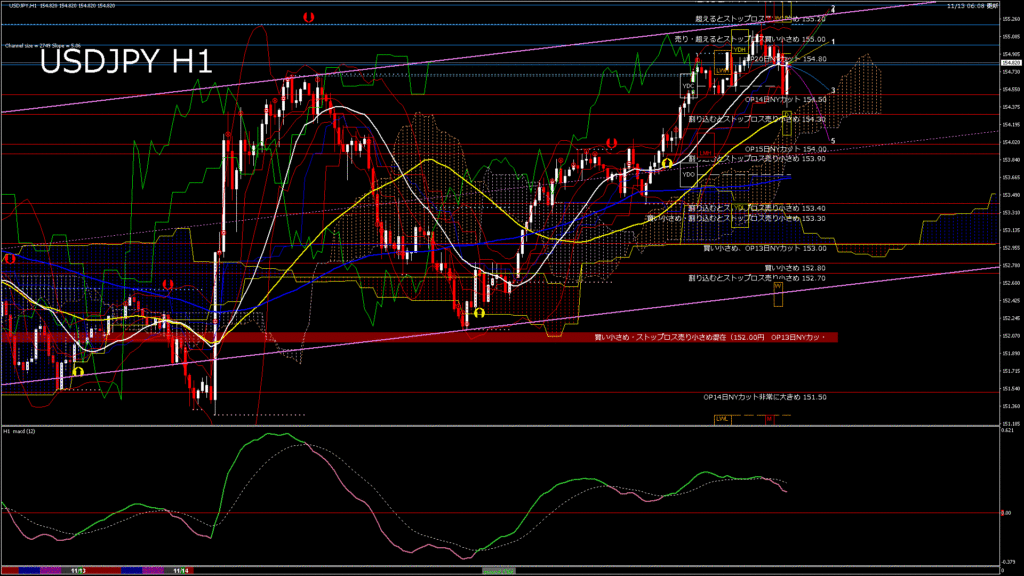Image resolution: width=1024 pixels, height=576 pixels.
Task: Click the 11/14 date marker on the time axis
Action: [x=182, y=570]
